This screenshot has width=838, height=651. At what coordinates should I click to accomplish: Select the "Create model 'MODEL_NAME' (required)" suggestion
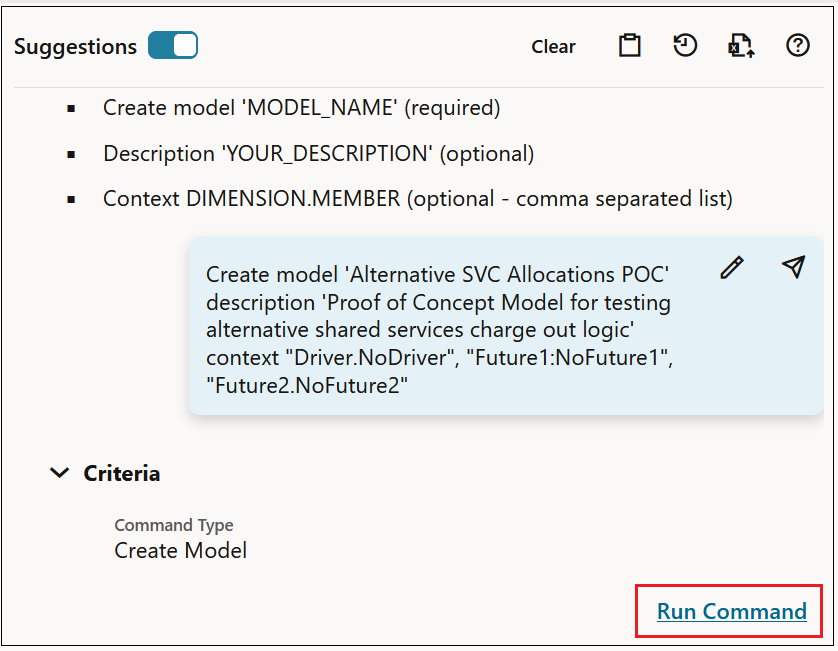click(x=301, y=108)
